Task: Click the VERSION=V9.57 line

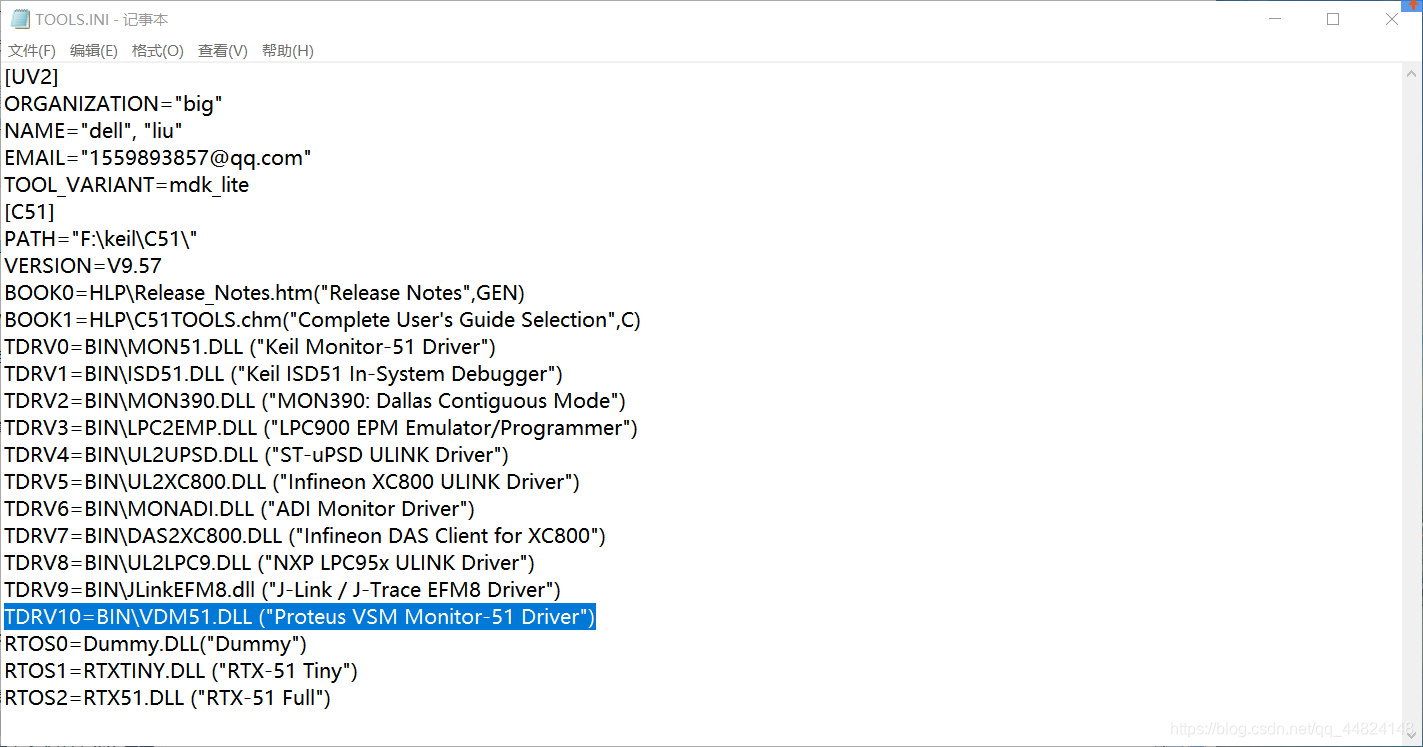Action: click(83, 266)
